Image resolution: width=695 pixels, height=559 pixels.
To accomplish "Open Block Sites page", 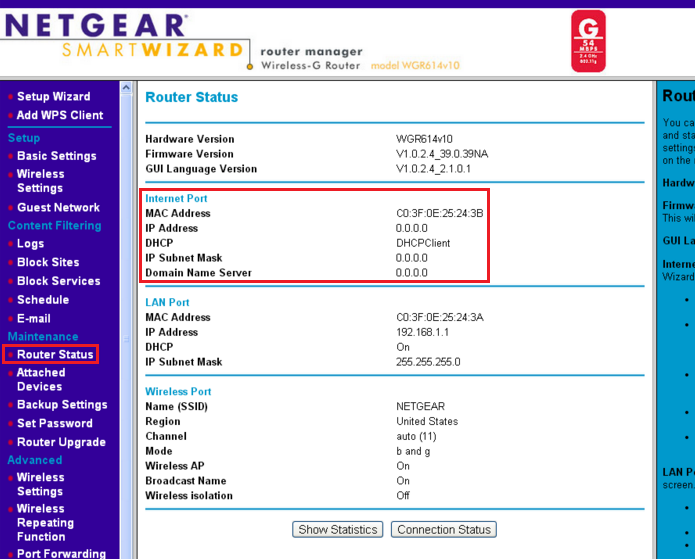I will [48, 262].
